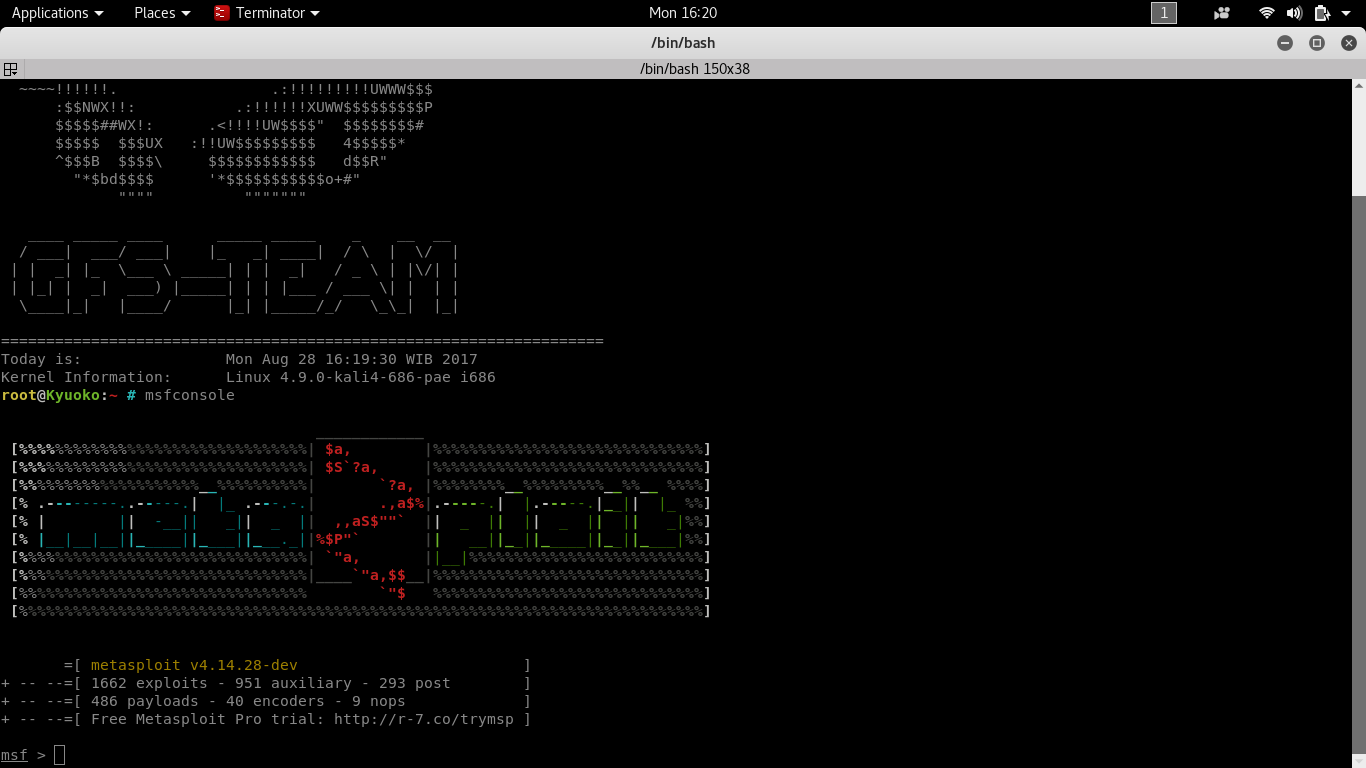This screenshot has height=768, width=1366.
Task: Click the 'Today is:' label
Action: (41, 359)
